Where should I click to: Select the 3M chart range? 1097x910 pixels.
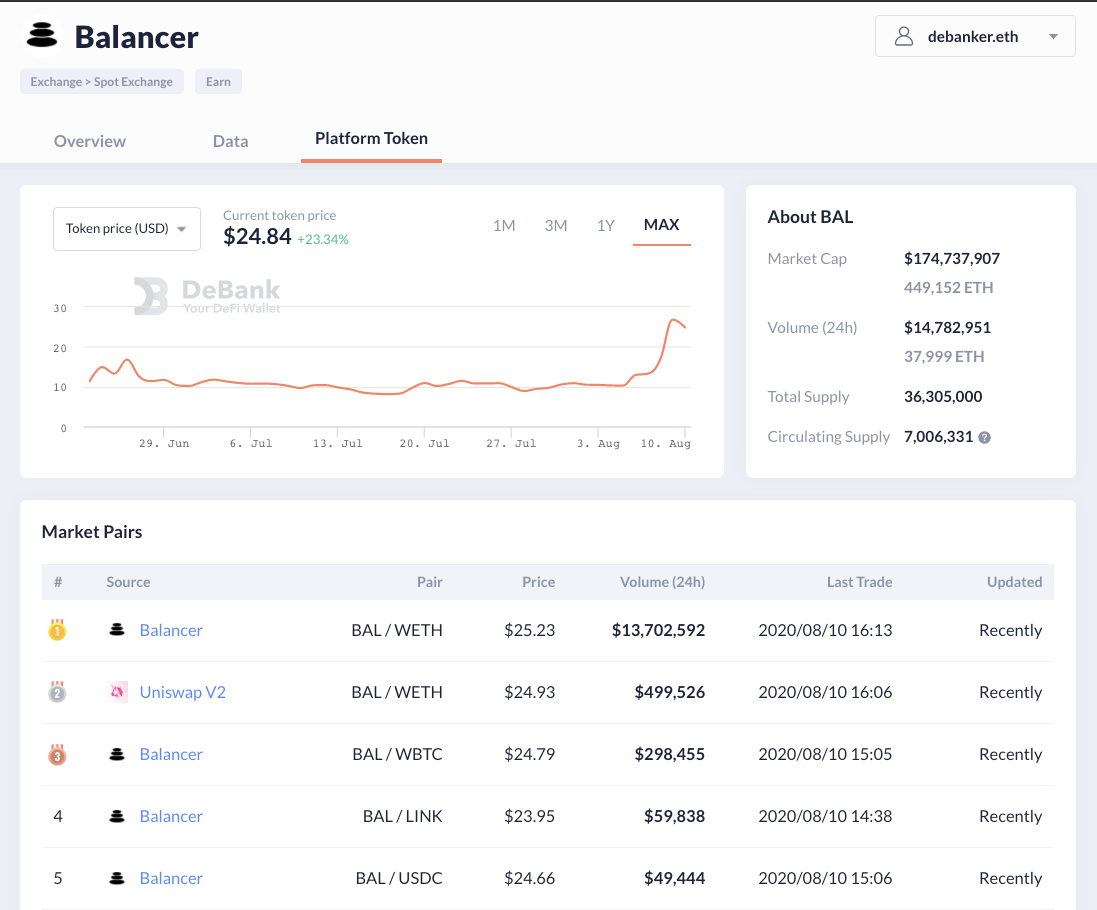(555, 225)
